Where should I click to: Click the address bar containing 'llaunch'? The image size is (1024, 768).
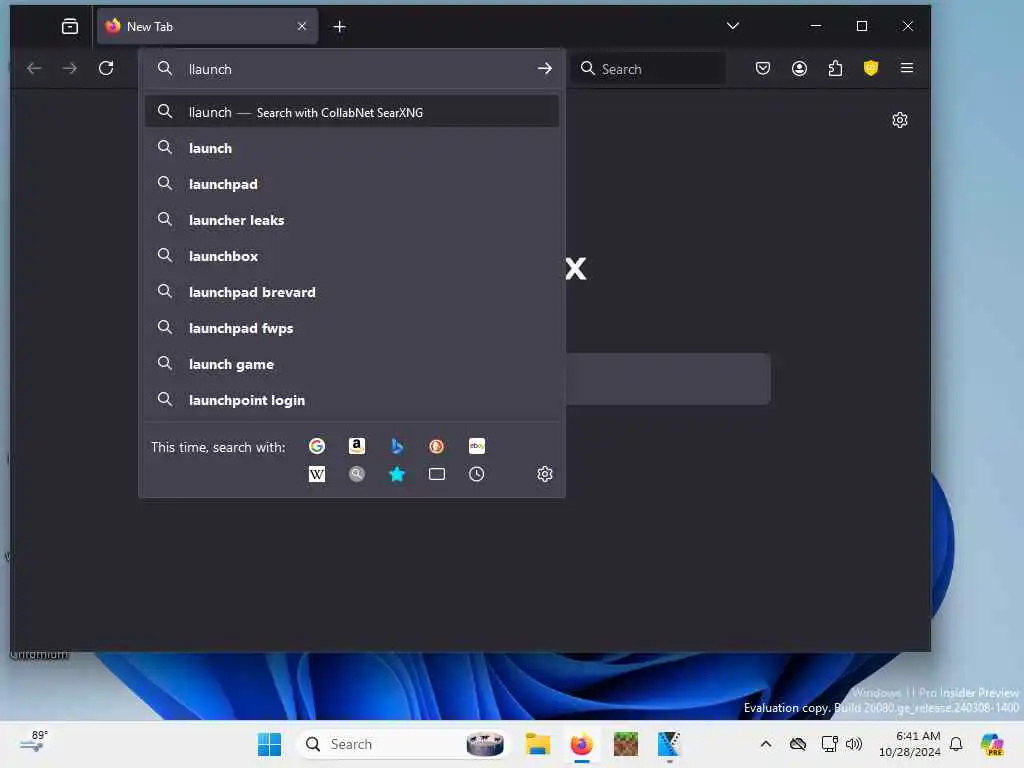pyautogui.click(x=353, y=69)
